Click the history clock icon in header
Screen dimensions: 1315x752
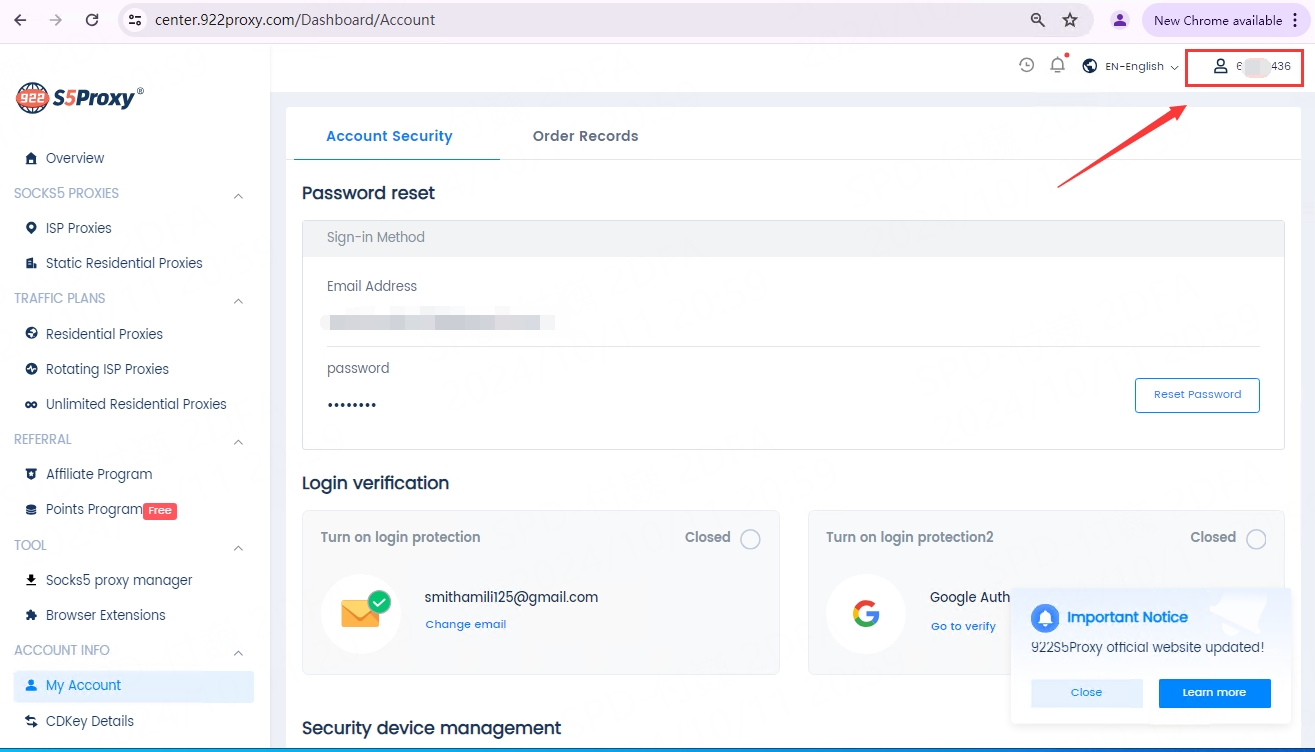(1026, 66)
